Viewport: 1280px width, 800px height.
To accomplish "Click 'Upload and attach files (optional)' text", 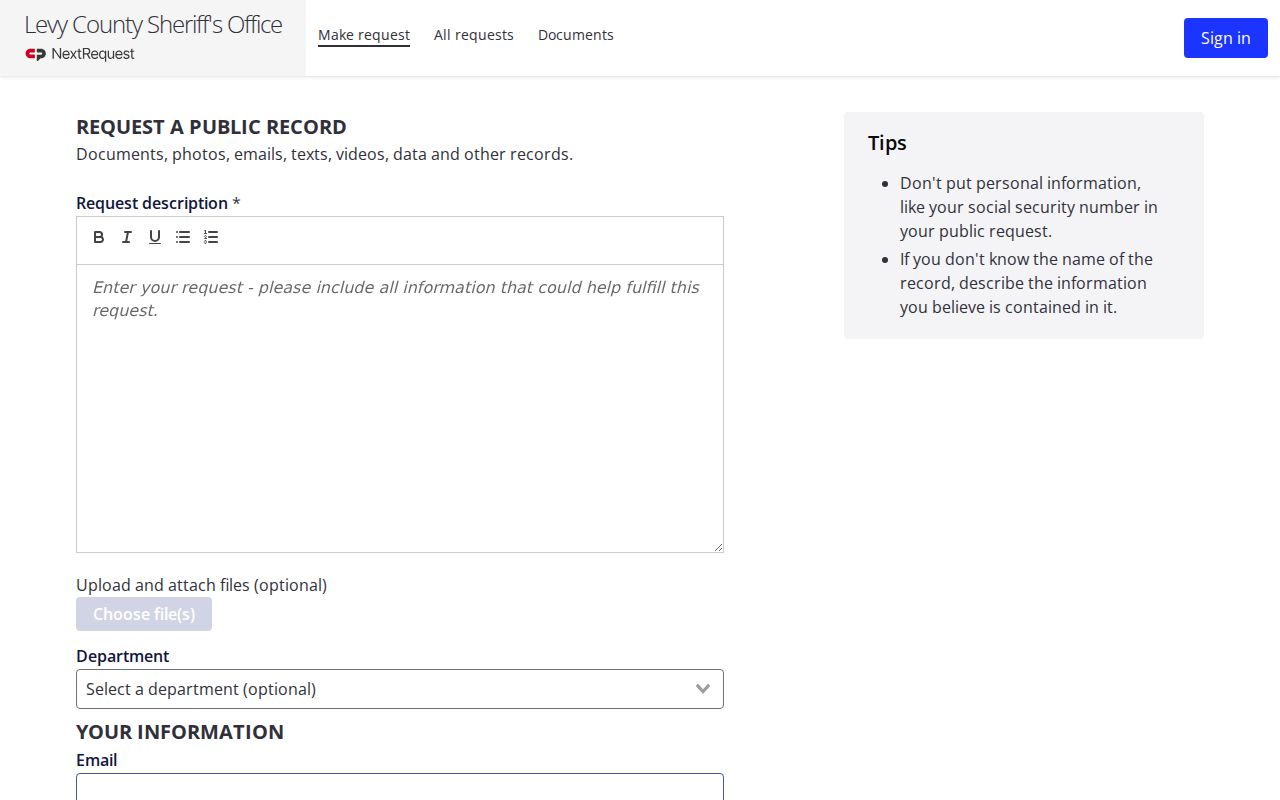I will click(202, 585).
